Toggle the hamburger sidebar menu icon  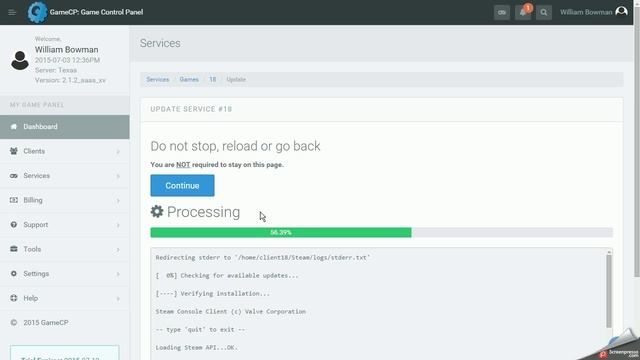click(12, 12)
